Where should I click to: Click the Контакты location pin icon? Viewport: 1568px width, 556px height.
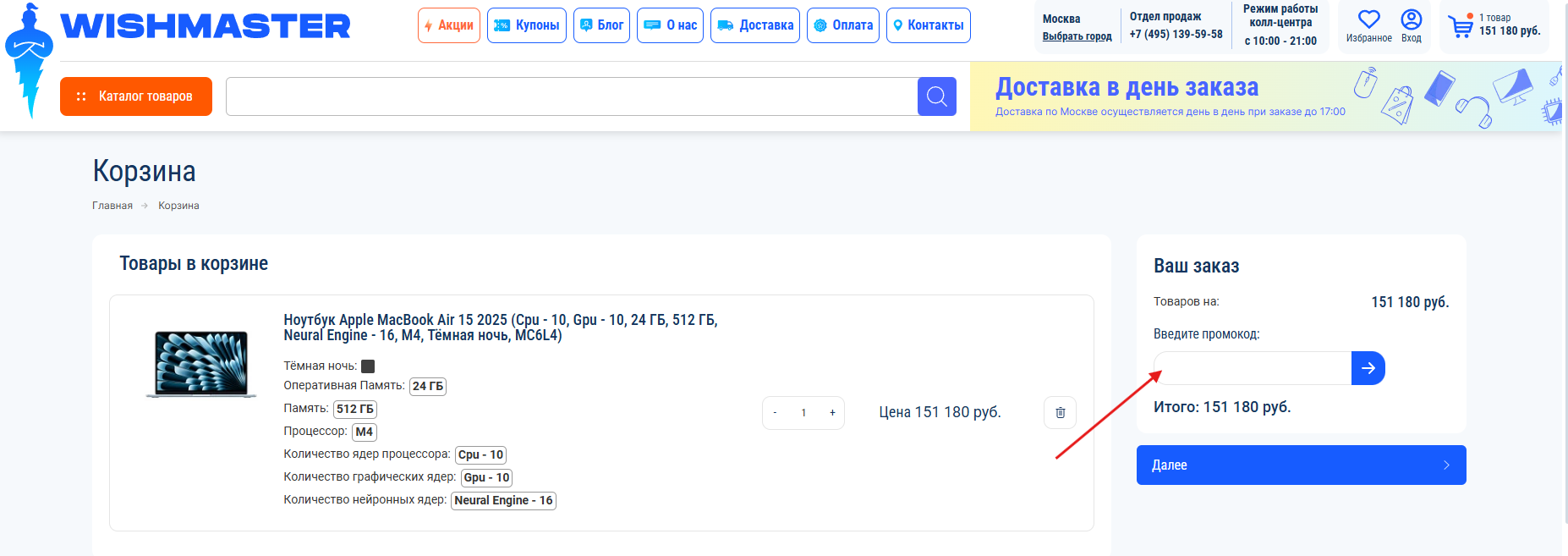pyautogui.click(x=898, y=25)
